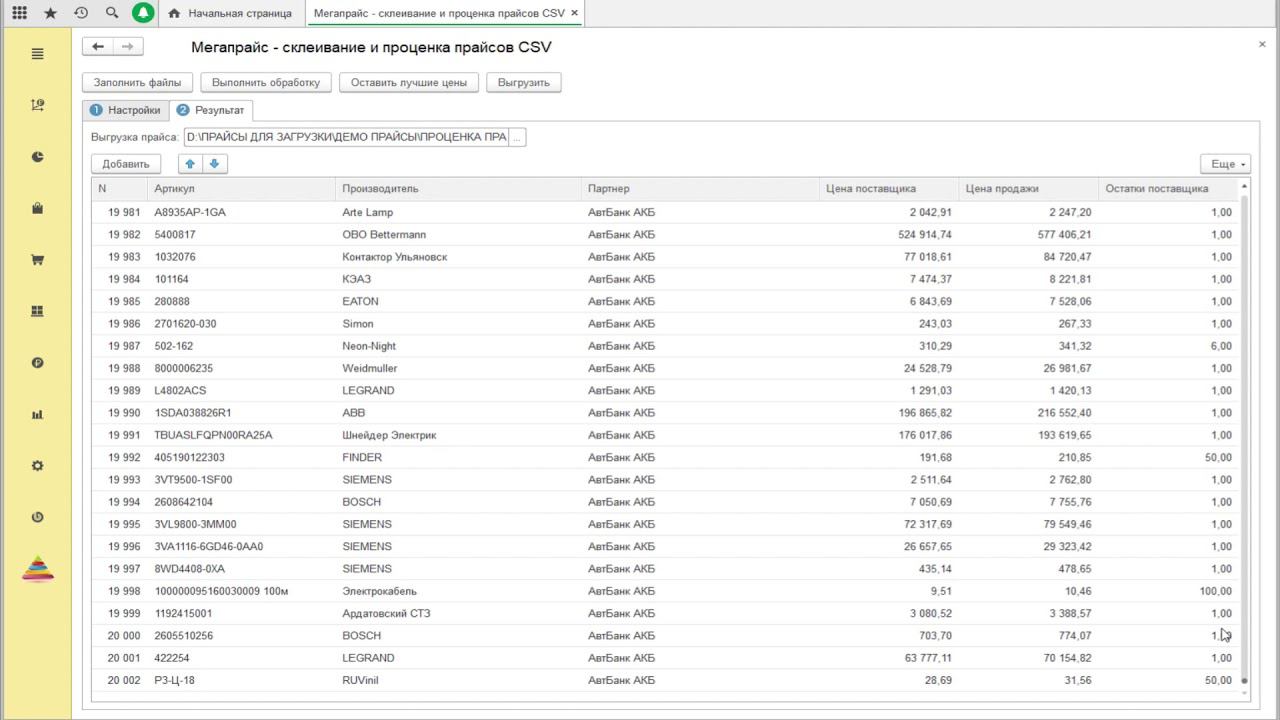
Task: Open the green notifications bell
Action: pos(143,13)
